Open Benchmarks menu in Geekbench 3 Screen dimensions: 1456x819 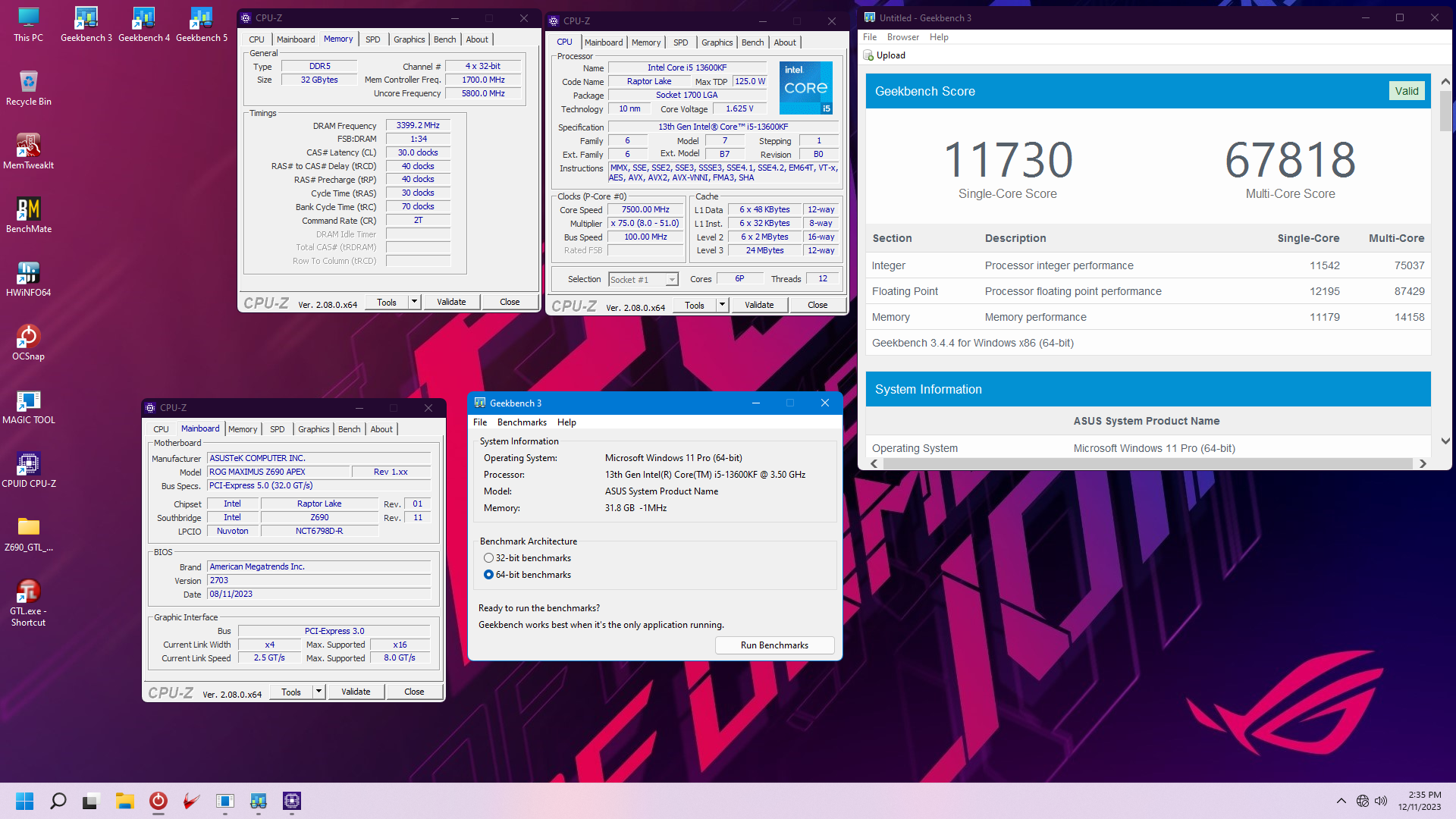click(x=522, y=422)
